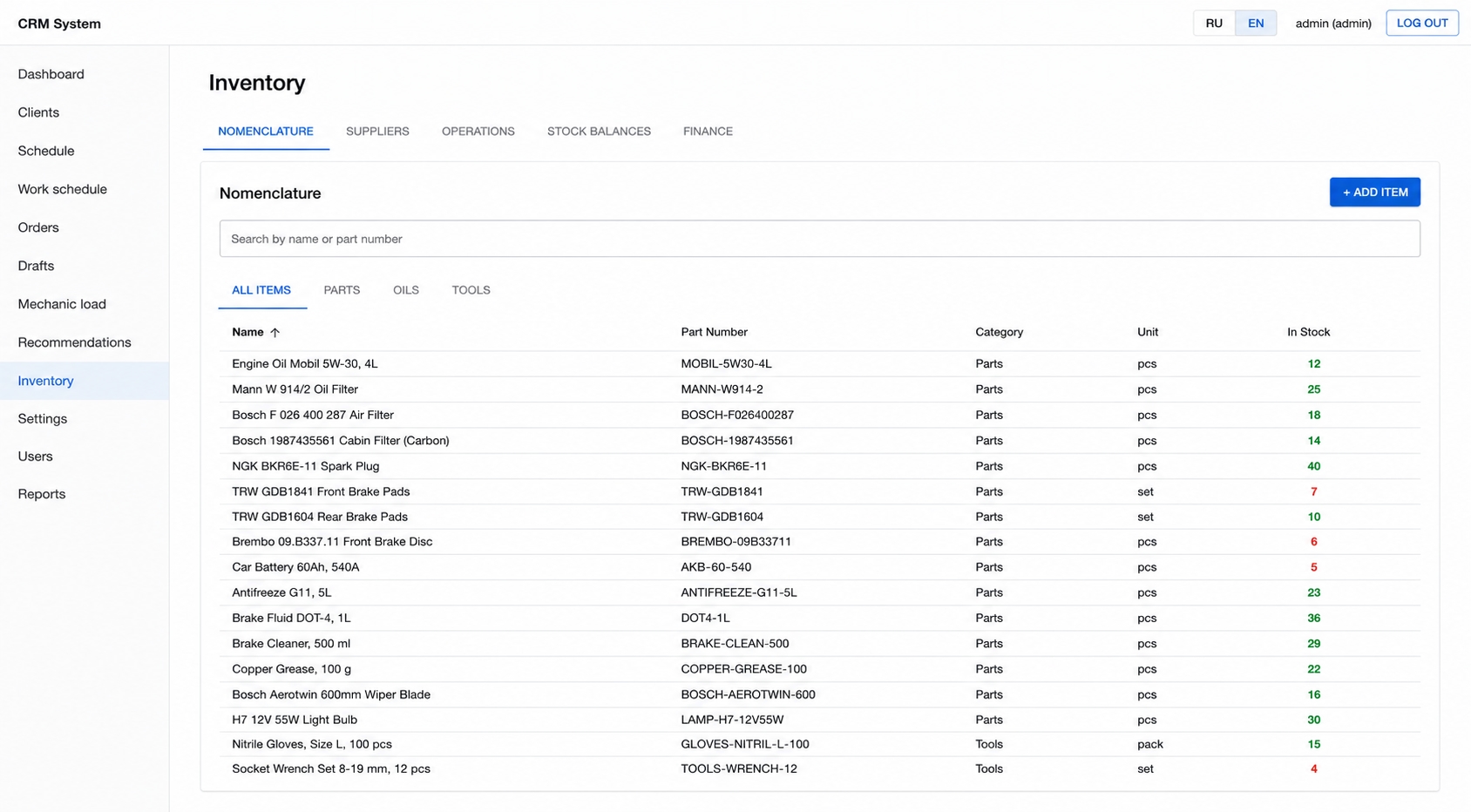The image size is (1471, 812).
Task: Select Bosch F 026 400 287 Air Filter
Action: click(819, 415)
